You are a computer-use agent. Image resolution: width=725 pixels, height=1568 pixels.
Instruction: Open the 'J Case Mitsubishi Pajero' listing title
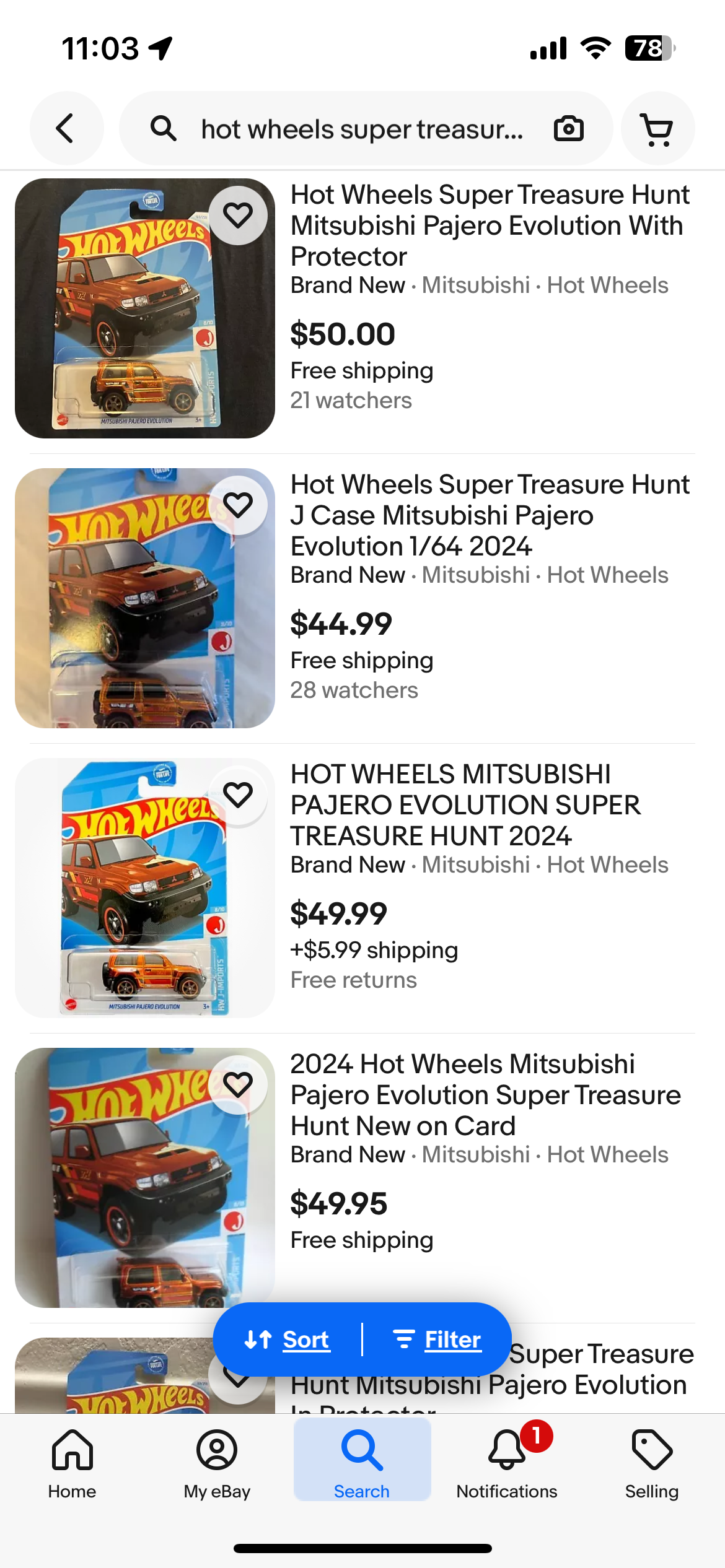coord(490,515)
